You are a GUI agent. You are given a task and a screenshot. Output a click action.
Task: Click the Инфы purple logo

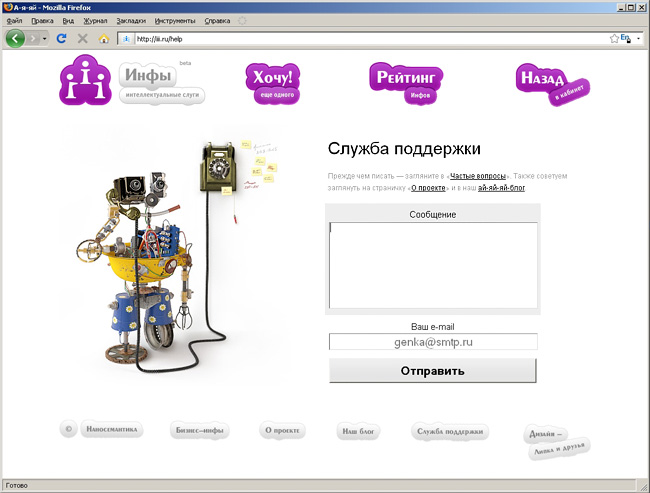pos(86,82)
